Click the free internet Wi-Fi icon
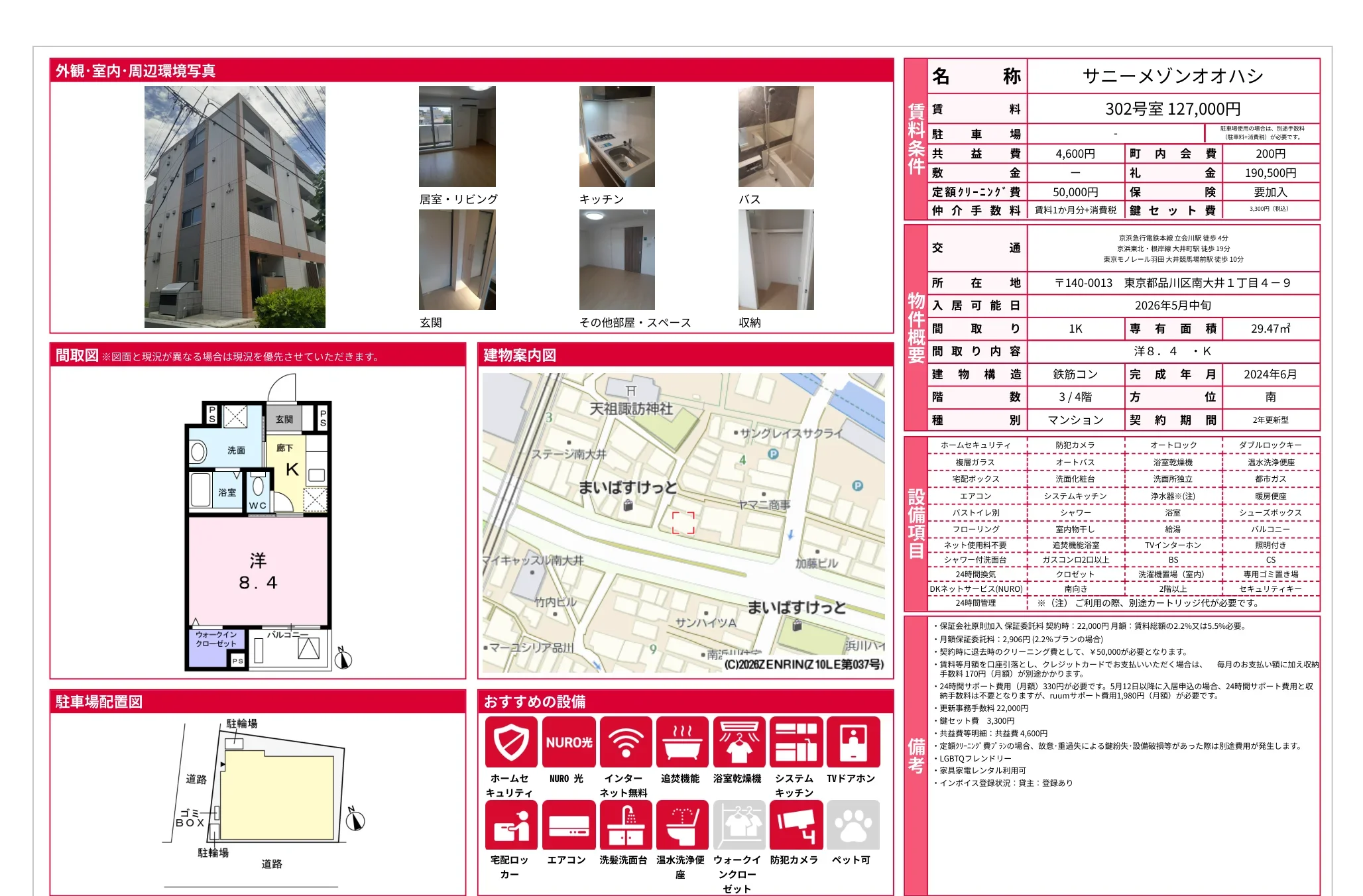1363x896 pixels. [x=625, y=742]
